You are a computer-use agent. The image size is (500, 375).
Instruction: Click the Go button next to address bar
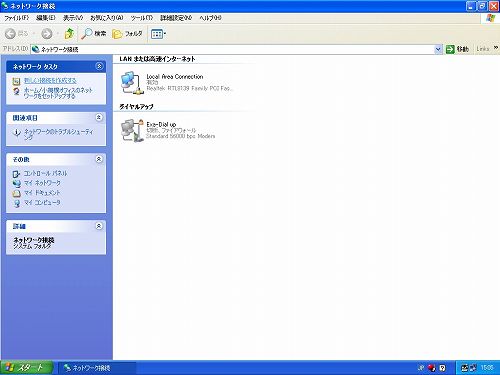point(457,49)
